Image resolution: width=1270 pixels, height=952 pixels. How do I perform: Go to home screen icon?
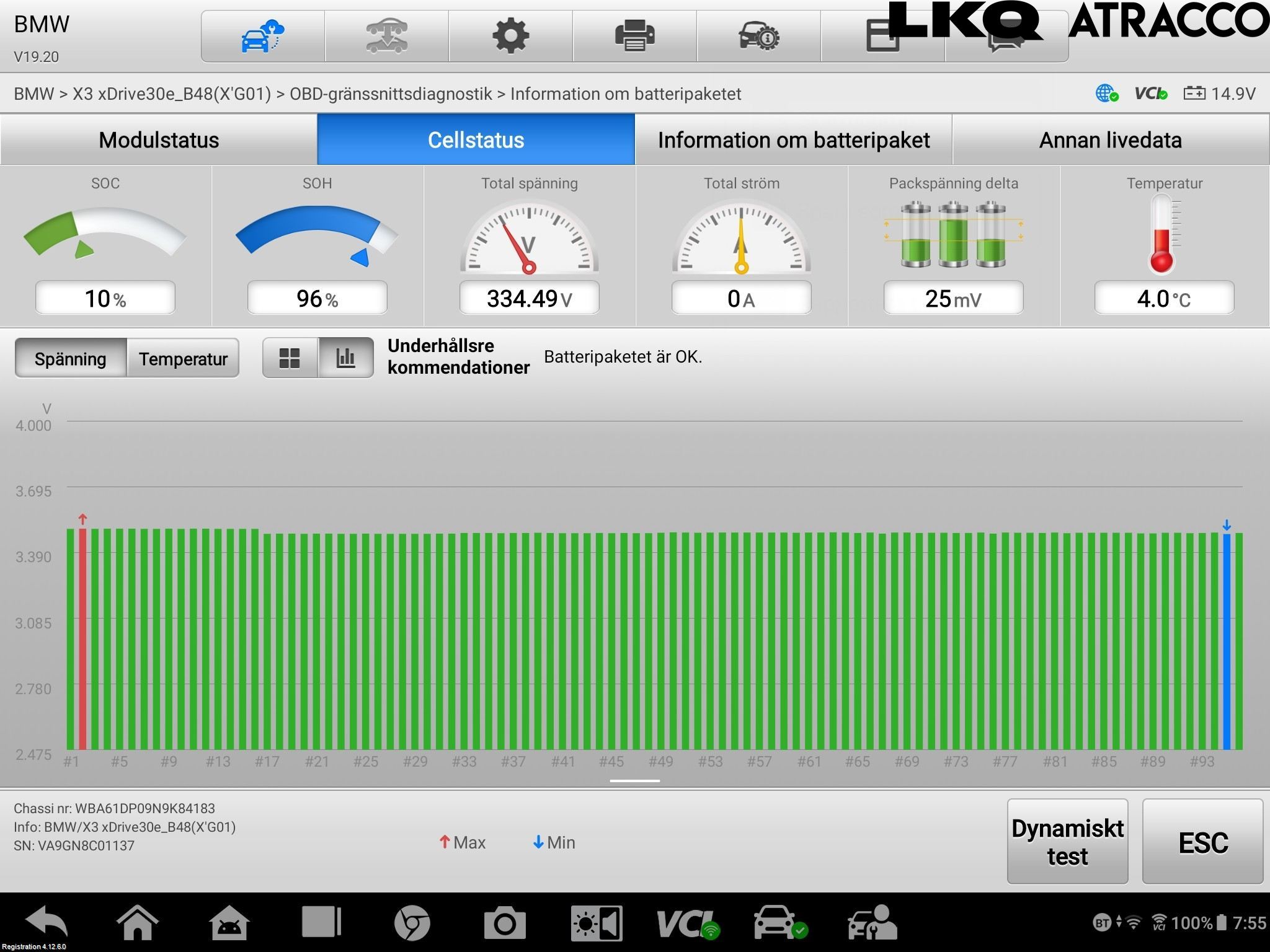tap(138, 922)
